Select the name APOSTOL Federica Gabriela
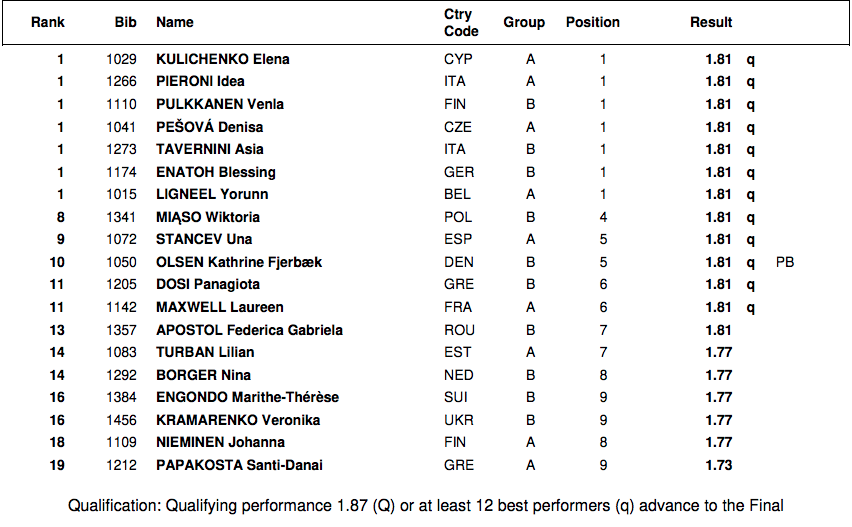The width and height of the screenshot is (852, 527). point(249,330)
